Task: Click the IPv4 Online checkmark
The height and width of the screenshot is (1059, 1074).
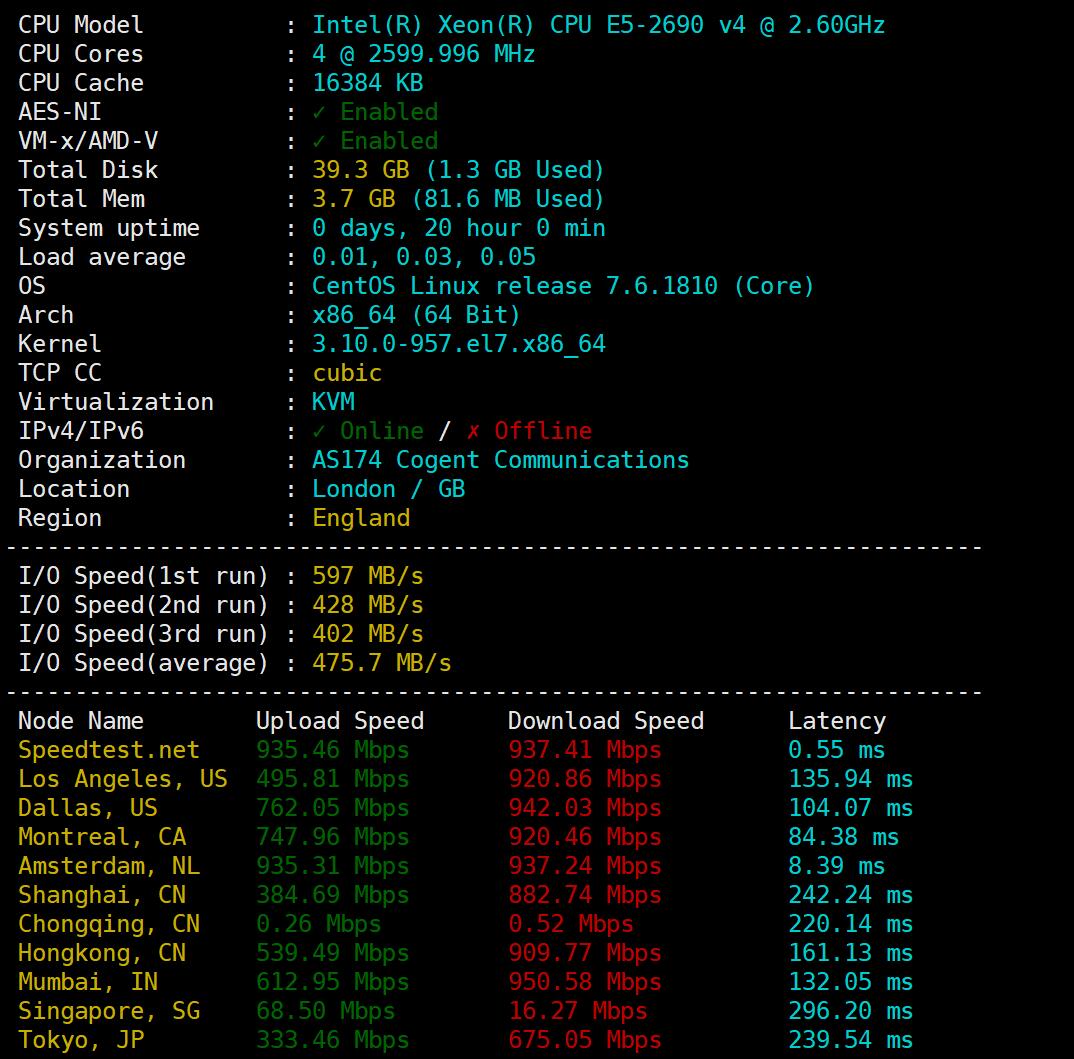Action: 319,431
